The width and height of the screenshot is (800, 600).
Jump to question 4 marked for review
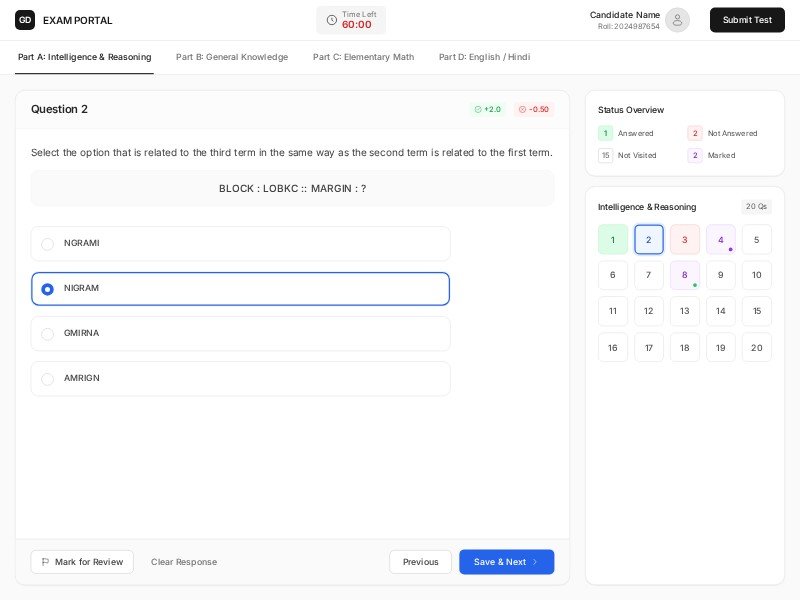coord(720,240)
